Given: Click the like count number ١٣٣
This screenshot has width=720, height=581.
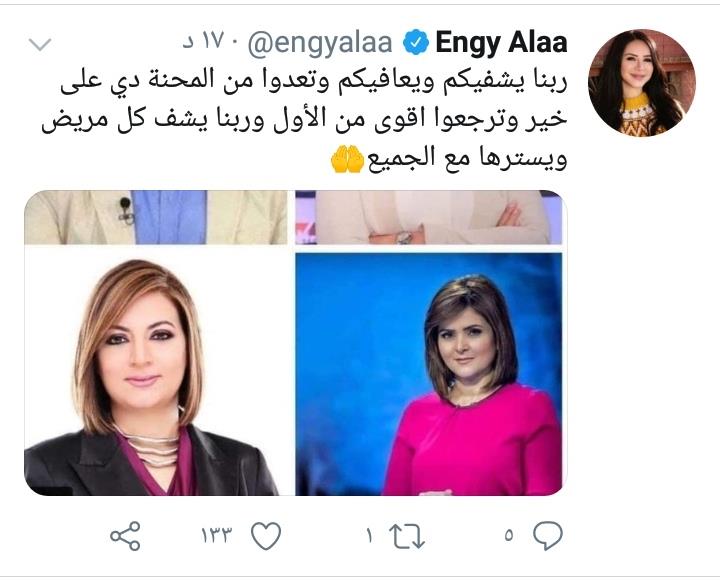Looking at the screenshot, I should point(217,536).
